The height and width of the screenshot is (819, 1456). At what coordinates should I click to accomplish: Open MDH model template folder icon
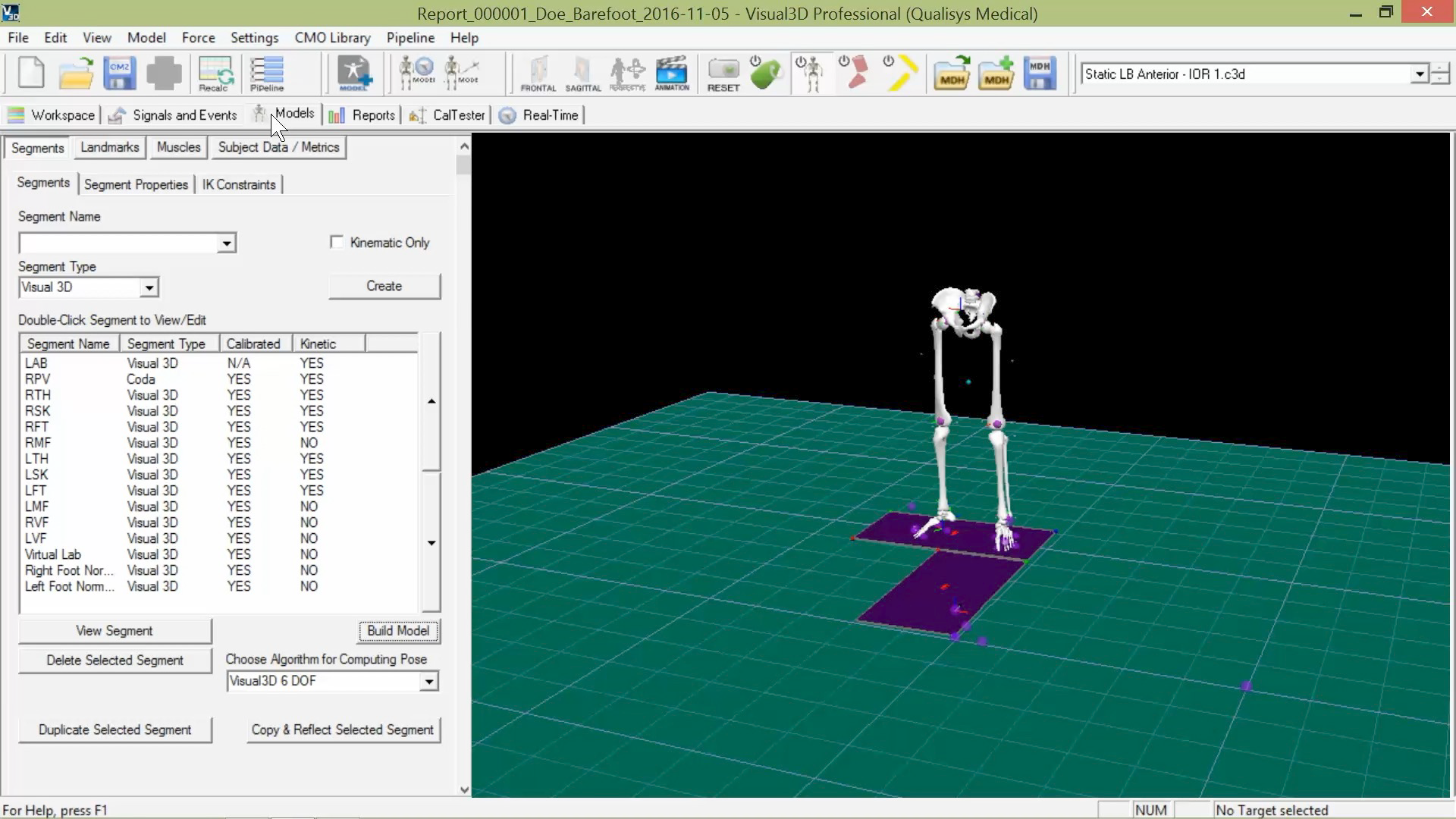(952, 74)
